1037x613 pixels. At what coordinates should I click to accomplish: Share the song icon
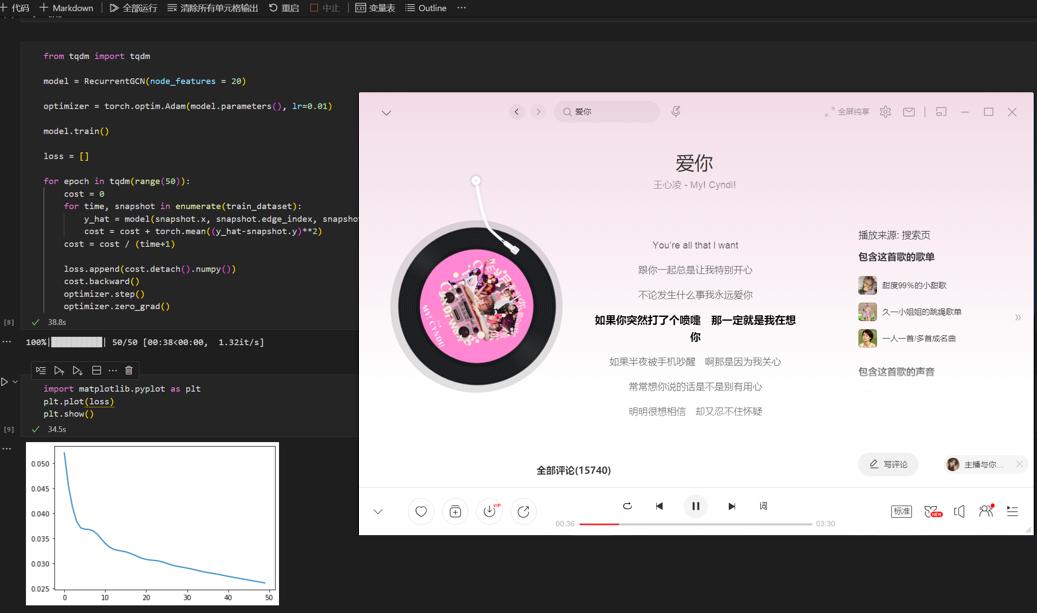click(x=523, y=511)
